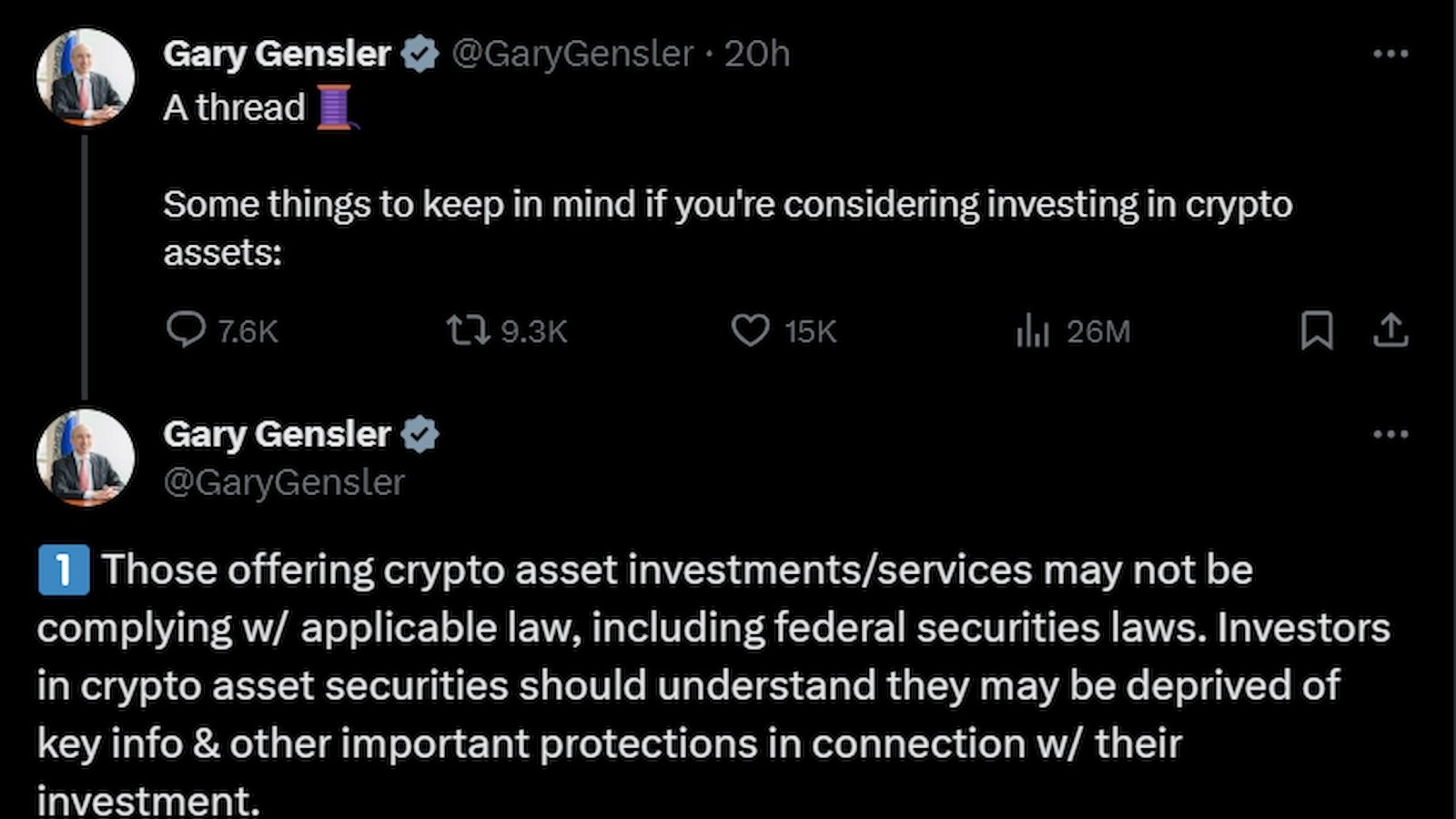Click the verified badge beside Gary Gensler's name
Image resolution: width=1456 pixels, height=819 pixels.
pos(420,53)
